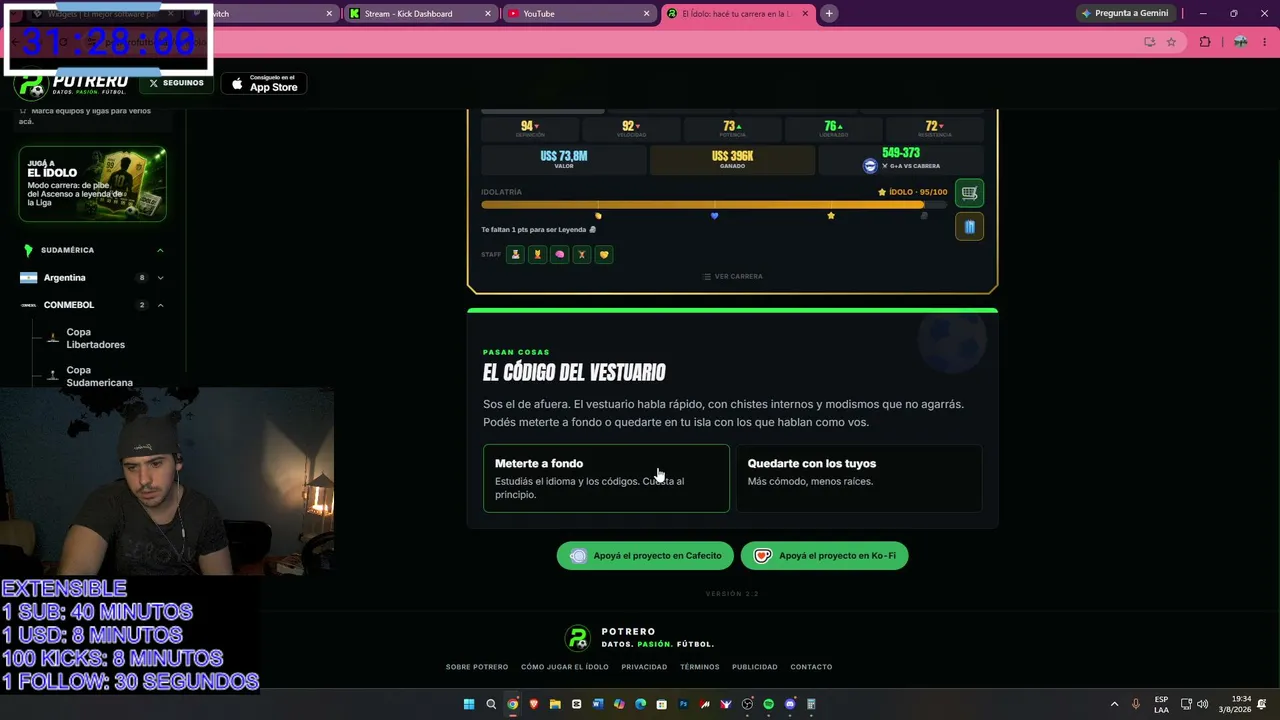Open a new browser tab
Viewport: 1280px width, 720px height.
[829, 14]
